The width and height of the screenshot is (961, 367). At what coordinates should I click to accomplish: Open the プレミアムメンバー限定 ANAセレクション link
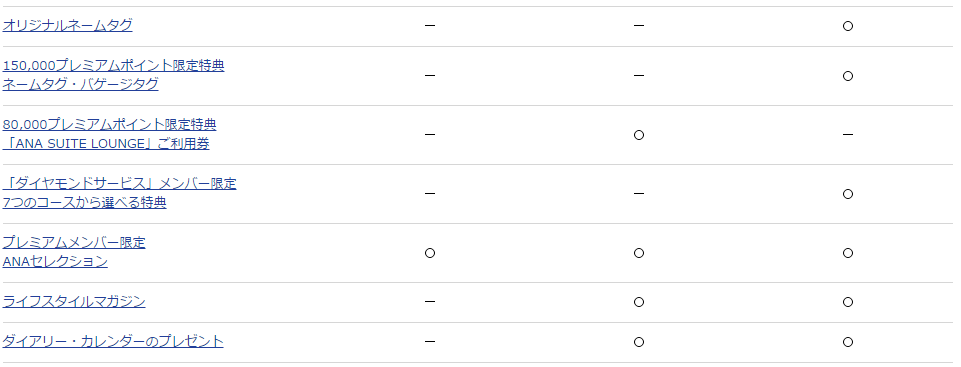(74, 252)
